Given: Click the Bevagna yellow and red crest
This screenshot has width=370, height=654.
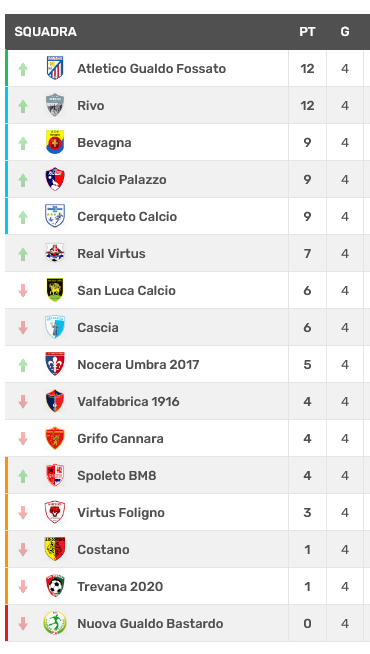Looking at the screenshot, I should pyautogui.click(x=55, y=142).
